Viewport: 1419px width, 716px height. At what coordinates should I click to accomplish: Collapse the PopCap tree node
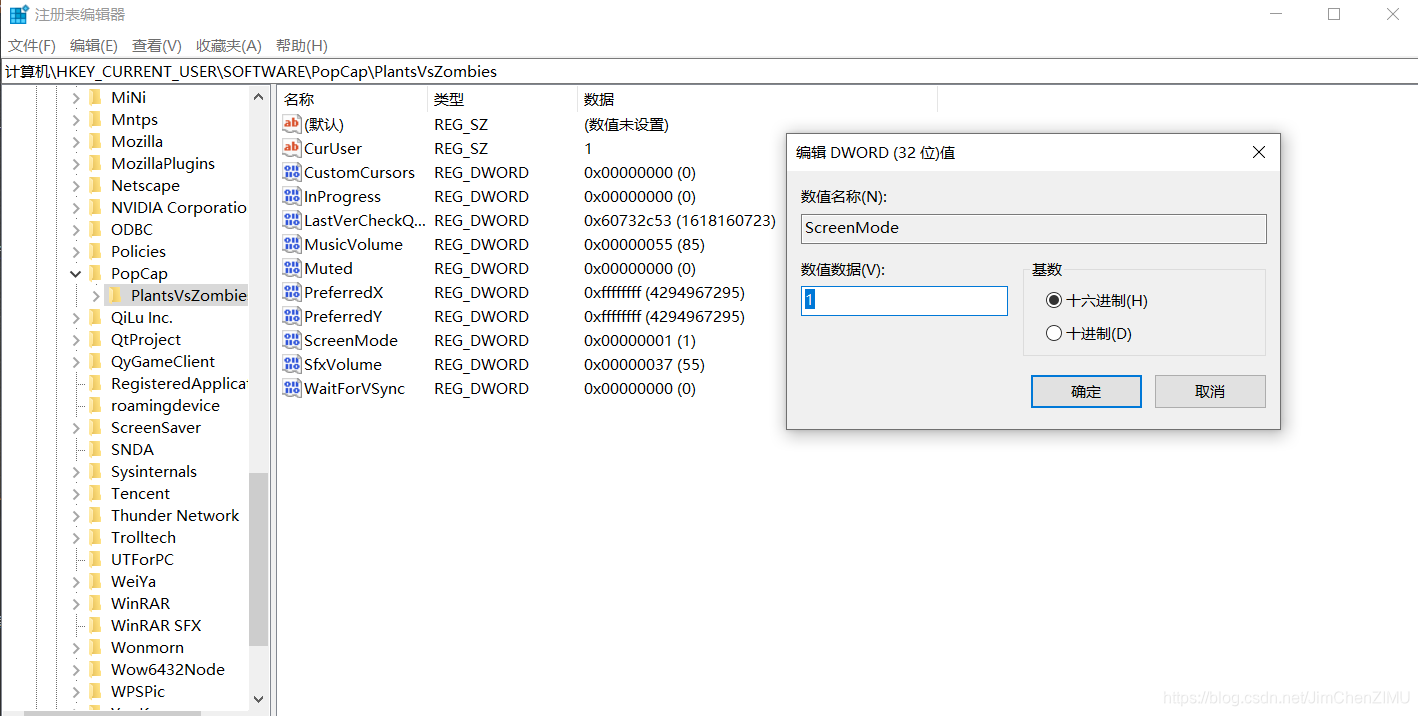point(76,273)
